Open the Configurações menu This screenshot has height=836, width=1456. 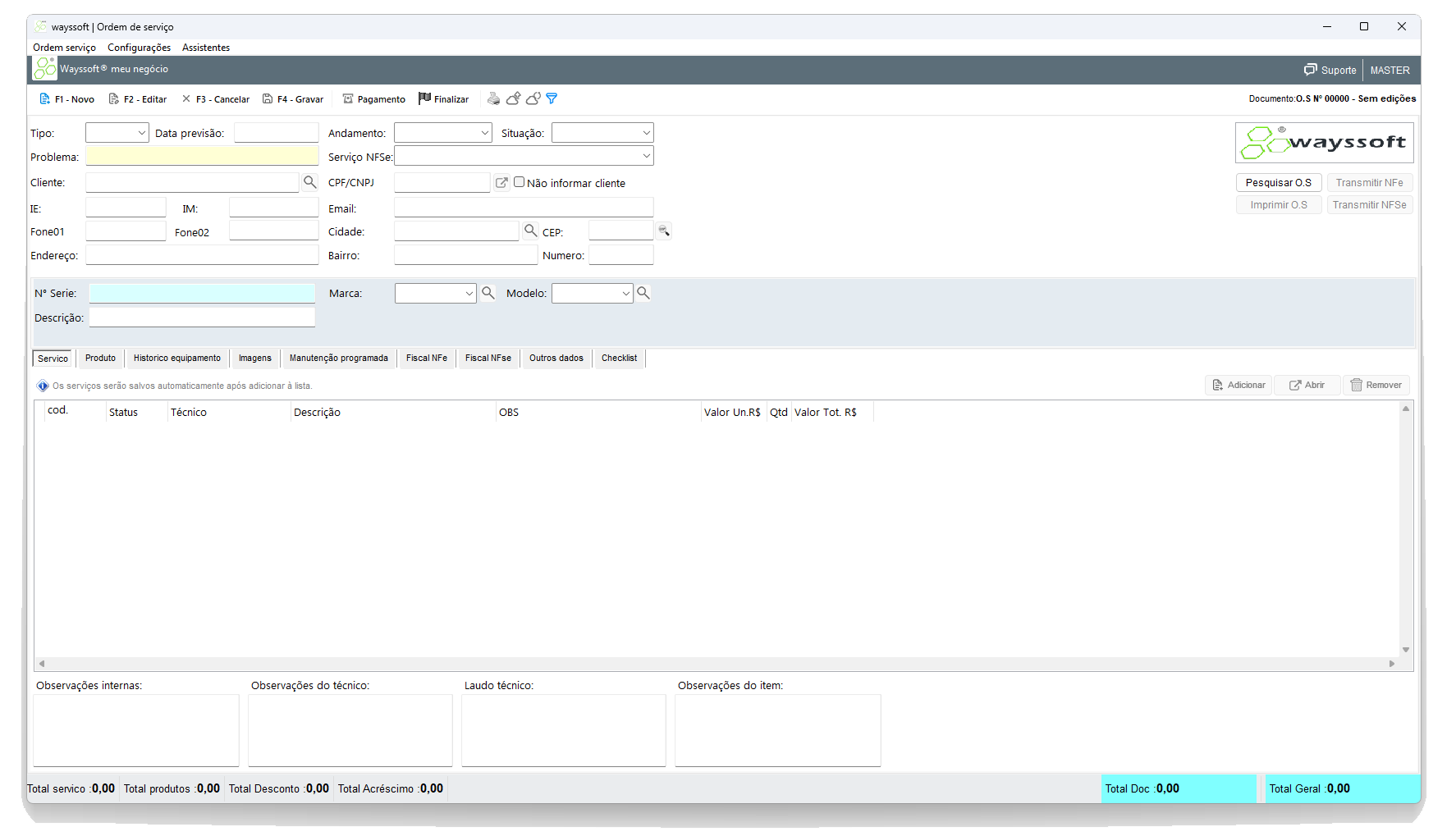click(x=140, y=48)
